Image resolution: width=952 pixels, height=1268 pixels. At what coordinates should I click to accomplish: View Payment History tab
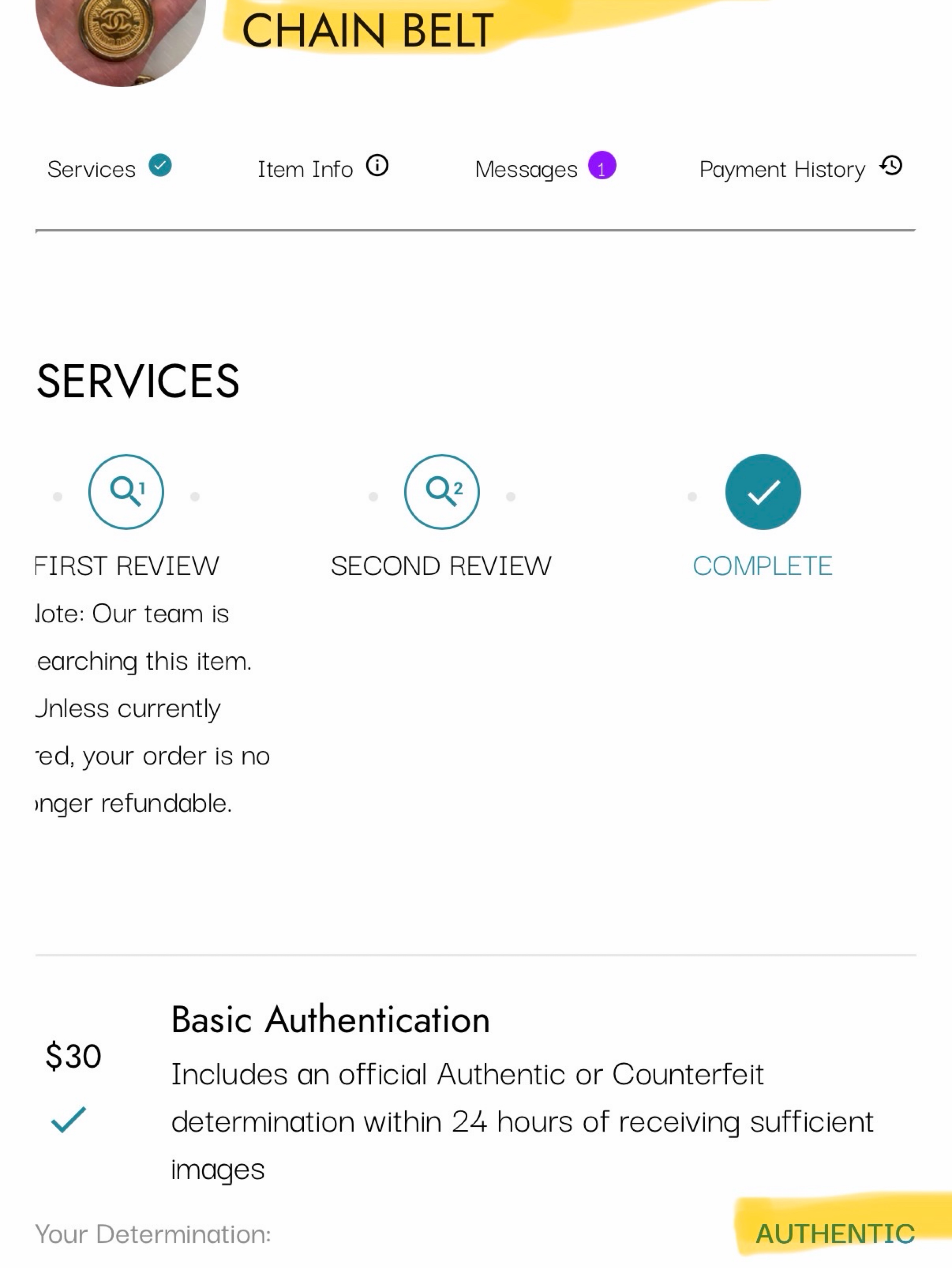click(x=801, y=169)
